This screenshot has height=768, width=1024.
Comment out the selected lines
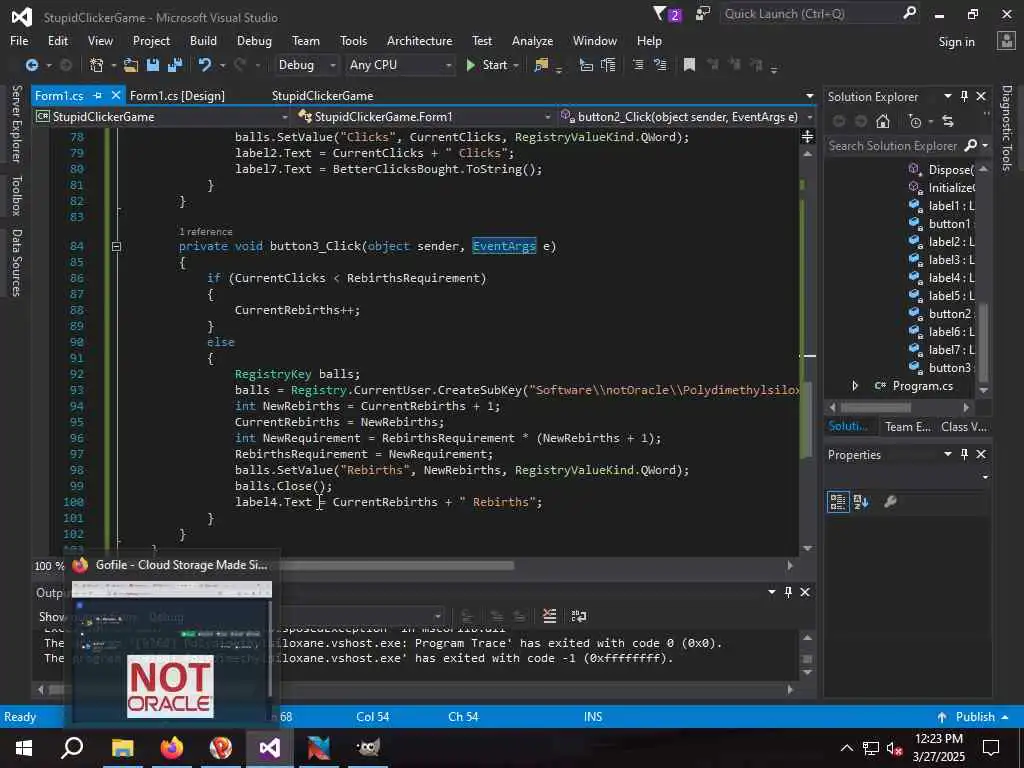click(x=638, y=65)
